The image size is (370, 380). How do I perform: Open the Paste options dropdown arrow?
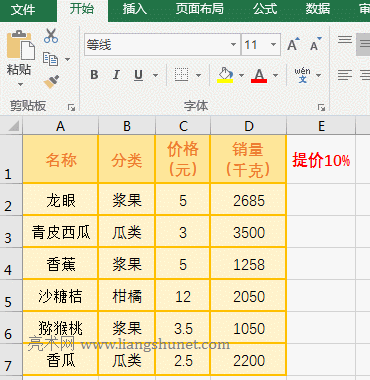(20, 84)
